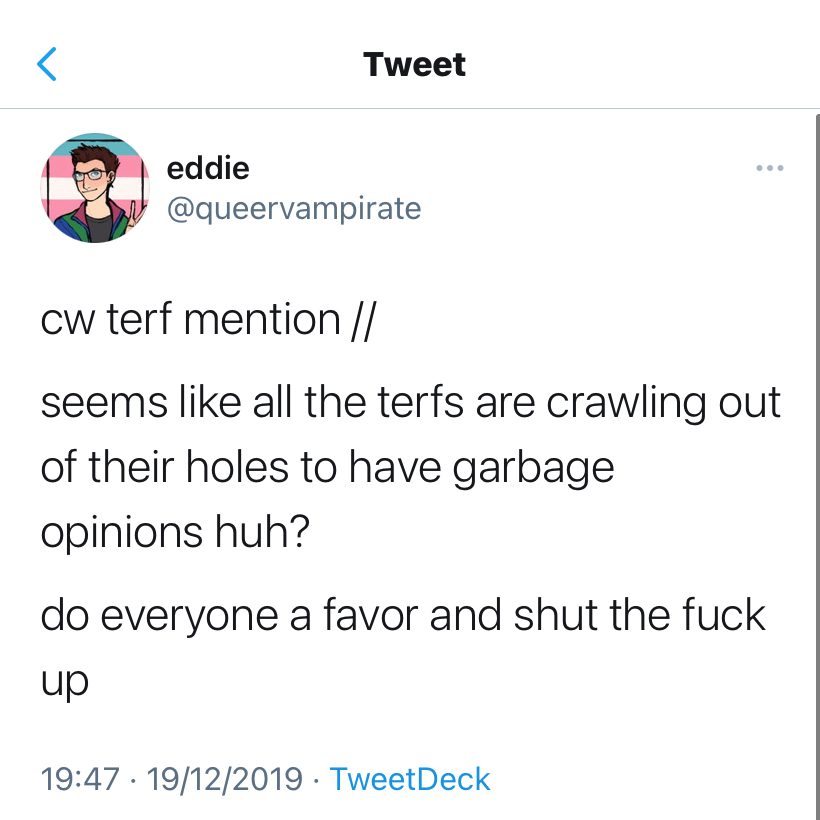Click the word "shut" in the tweet
The height and width of the screenshot is (820, 820).
click(555, 616)
